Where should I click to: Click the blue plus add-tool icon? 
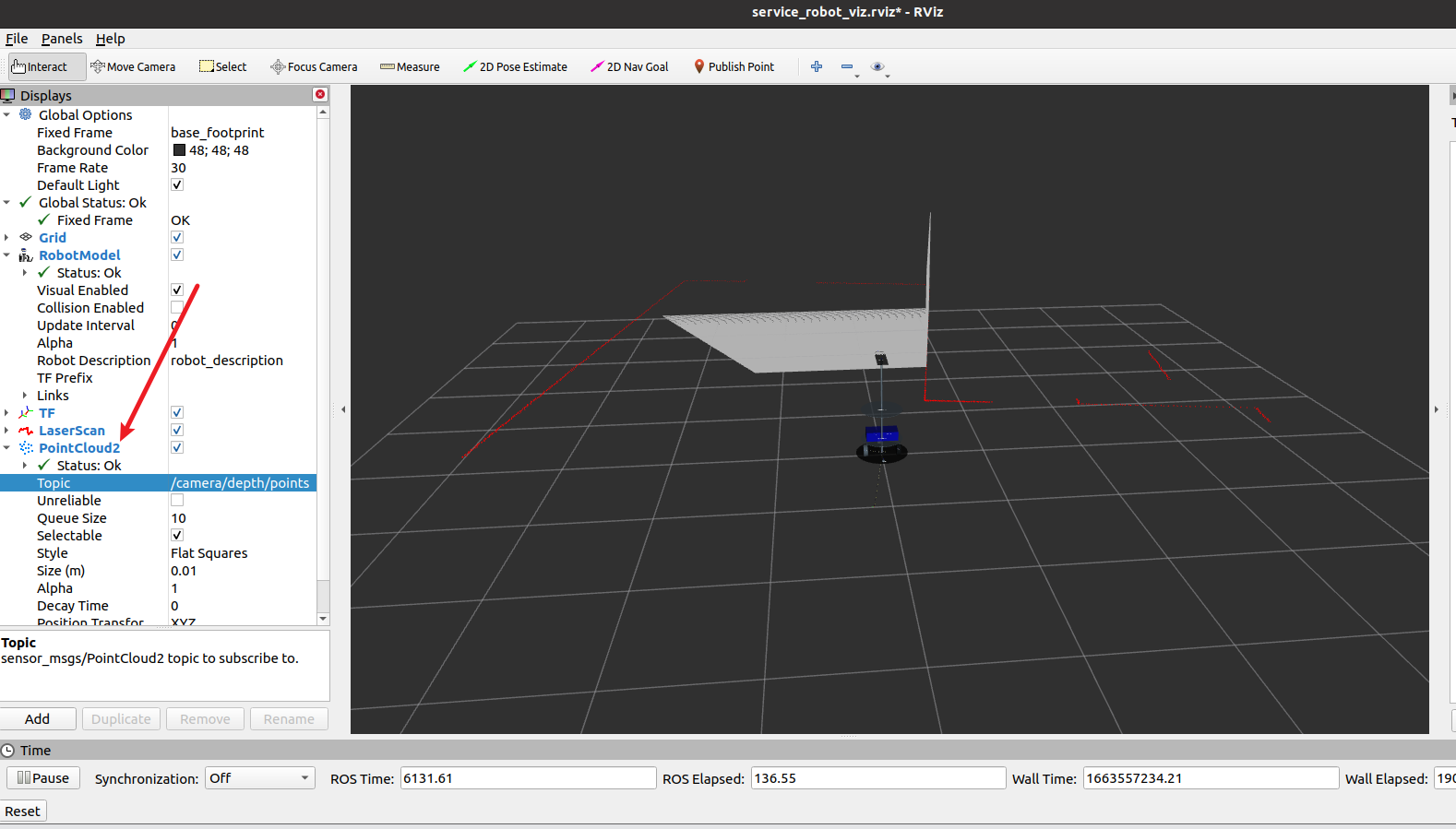coord(817,66)
